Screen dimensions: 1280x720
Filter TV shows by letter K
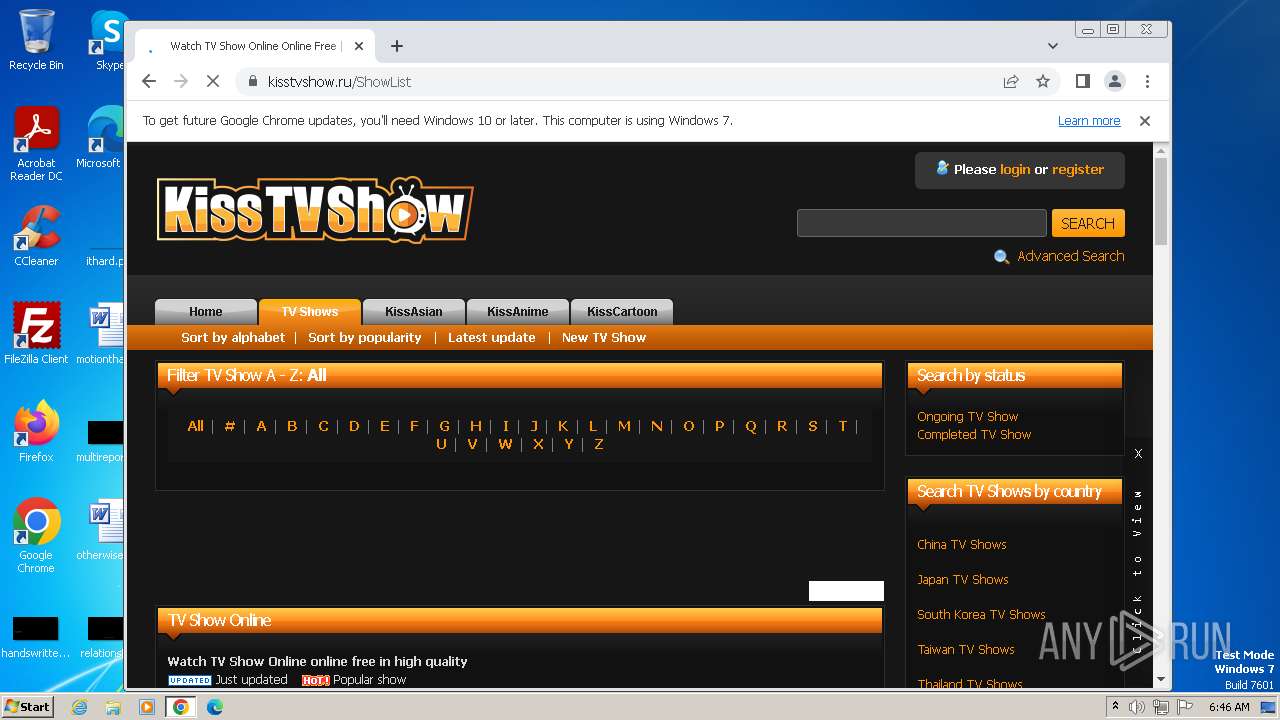click(563, 426)
